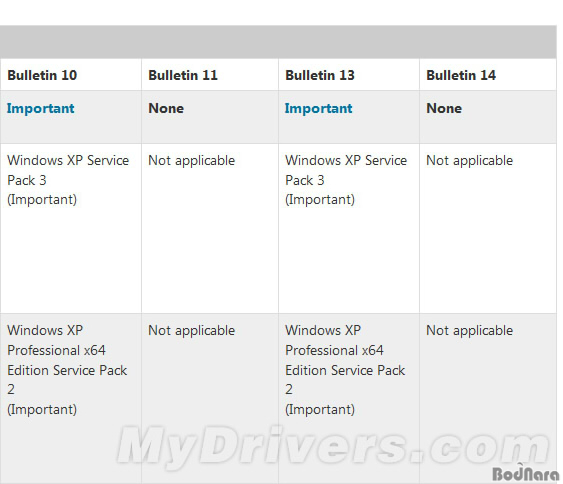563x484 pixels.
Task: Click the MyDrivers.com watermark
Action: pos(333,446)
